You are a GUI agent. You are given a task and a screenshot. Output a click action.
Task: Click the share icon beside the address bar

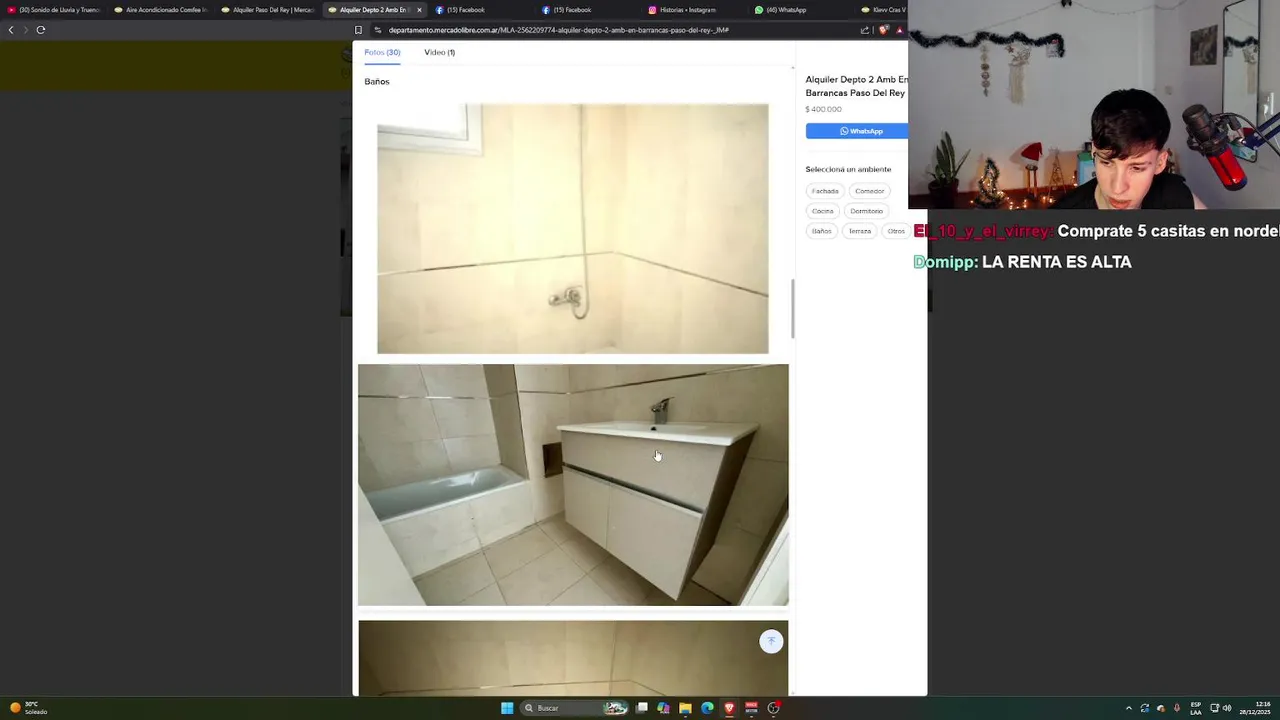(x=865, y=30)
